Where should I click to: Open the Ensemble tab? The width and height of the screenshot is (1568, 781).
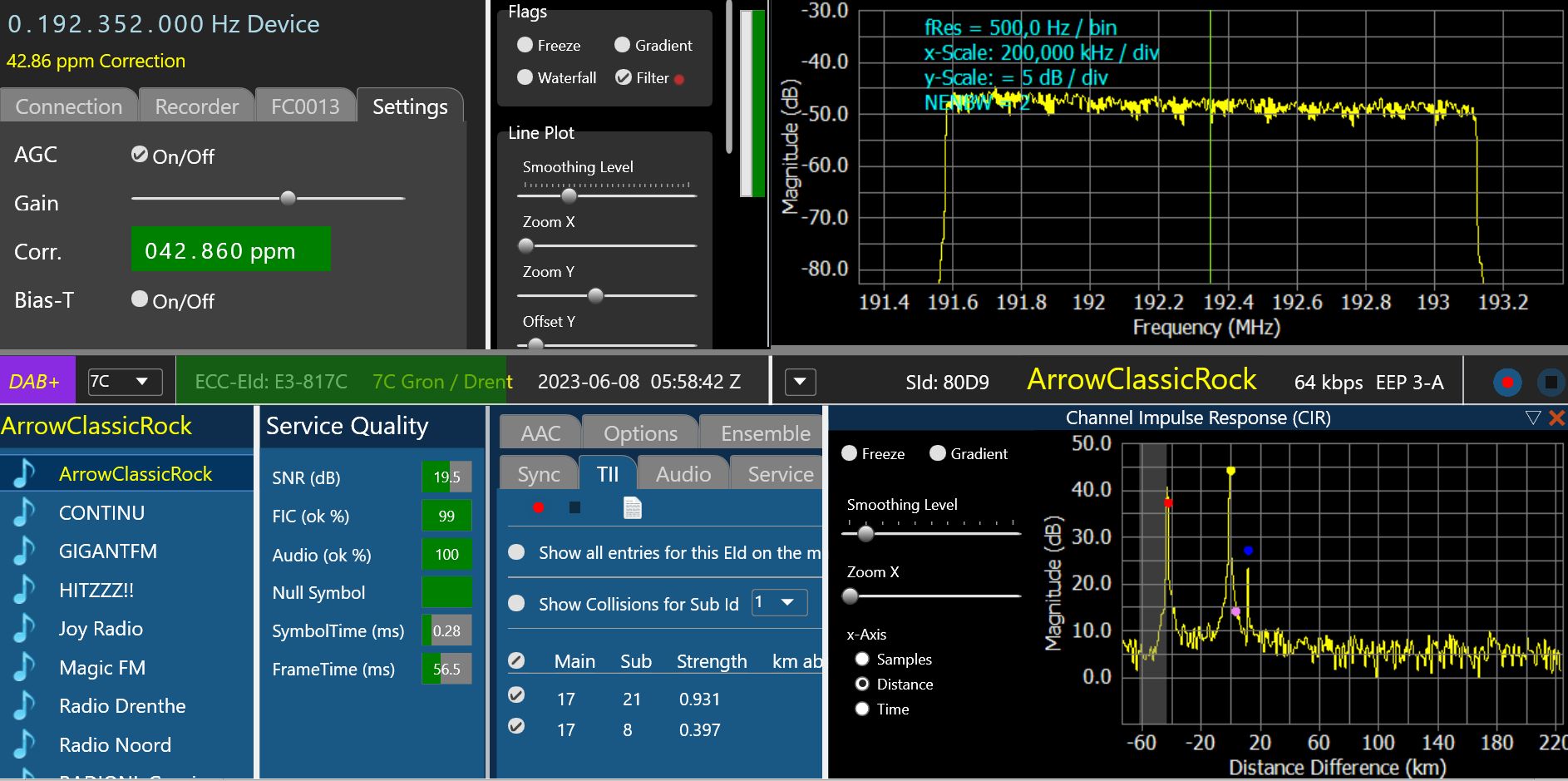click(x=764, y=433)
